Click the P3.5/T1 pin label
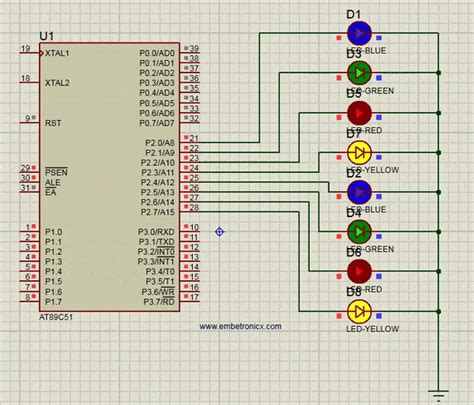Viewport: 474px width, 405px height. [160, 282]
